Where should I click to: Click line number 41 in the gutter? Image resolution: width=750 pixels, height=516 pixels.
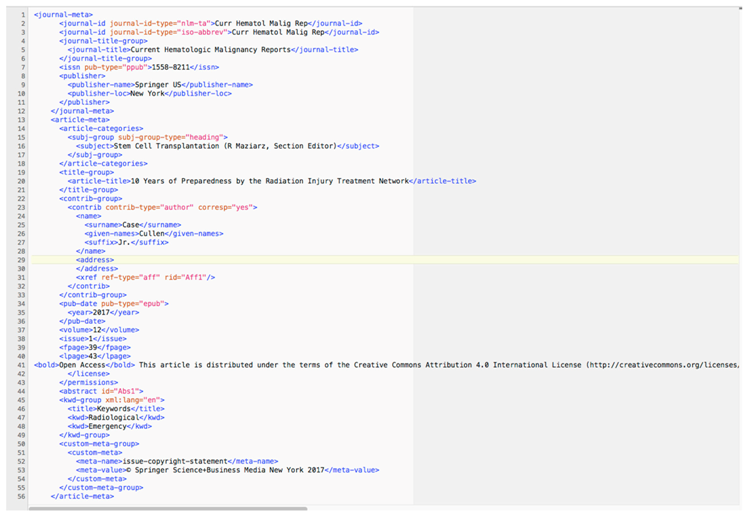click(x=21, y=364)
